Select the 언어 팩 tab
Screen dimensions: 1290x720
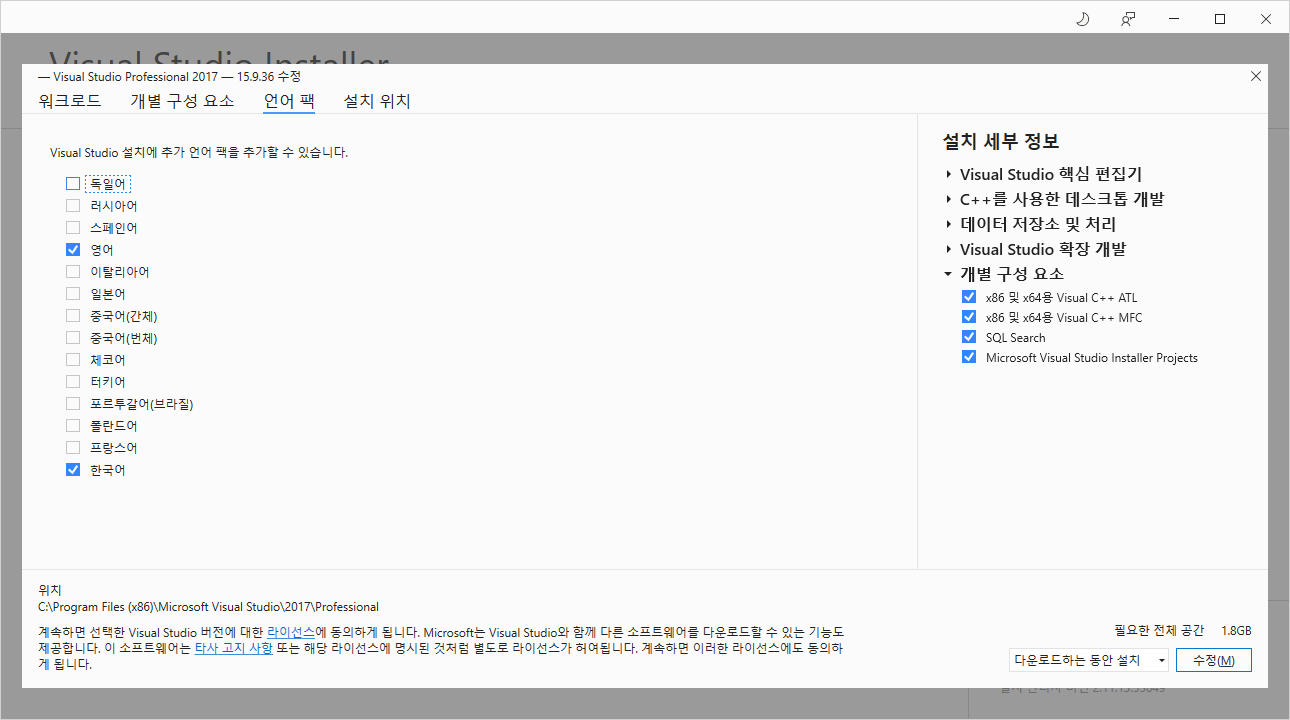(x=289, y=101)
